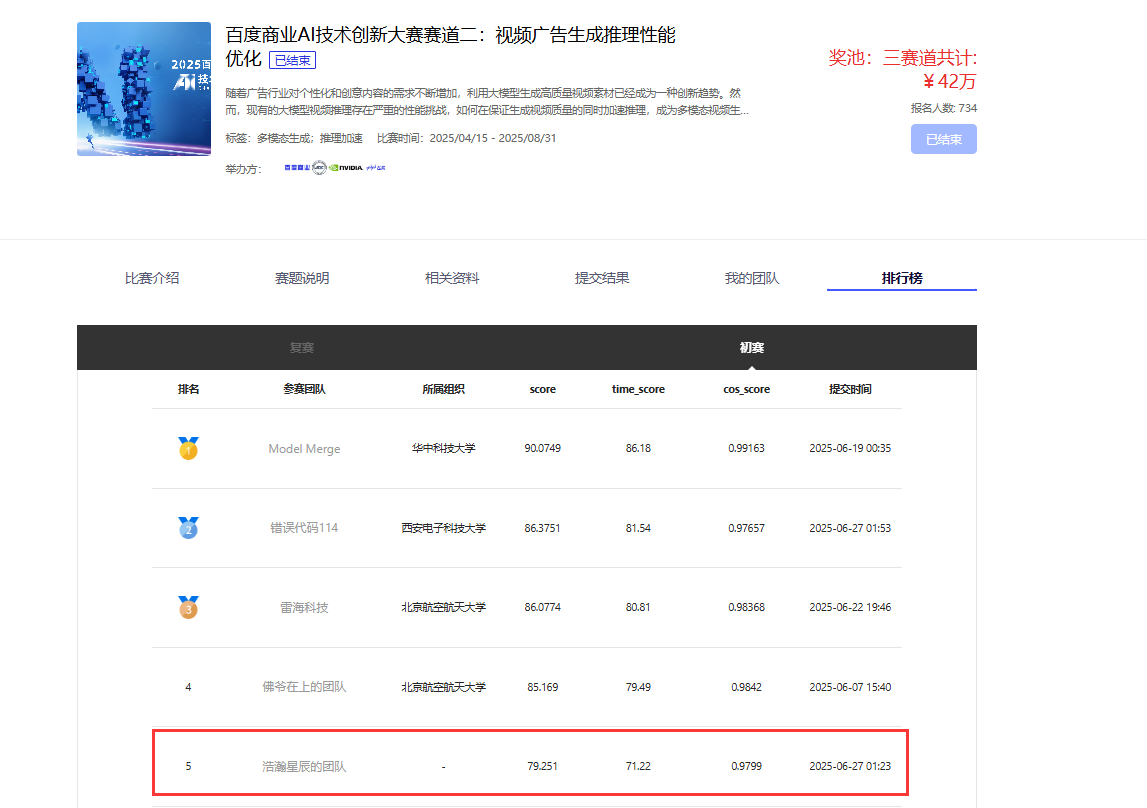Image resolution: width=1147 pixels, height=808 pixels.
Task: Click time_score value 86.18
Action: point(638,448)
